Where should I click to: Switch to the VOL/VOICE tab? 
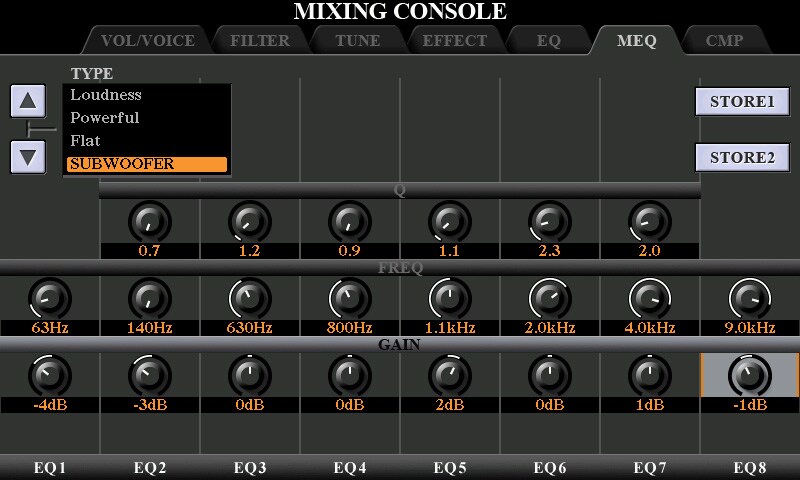pos(146,41)
